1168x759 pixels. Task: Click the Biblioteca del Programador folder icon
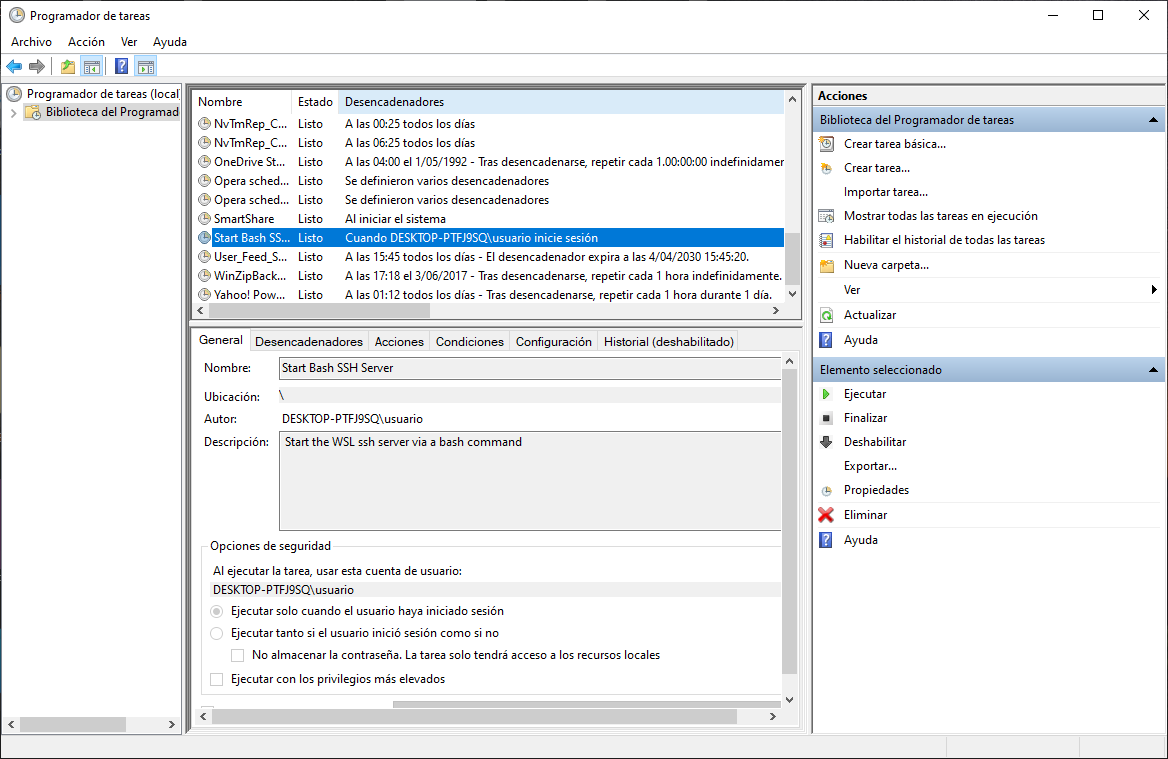[33, 112]
